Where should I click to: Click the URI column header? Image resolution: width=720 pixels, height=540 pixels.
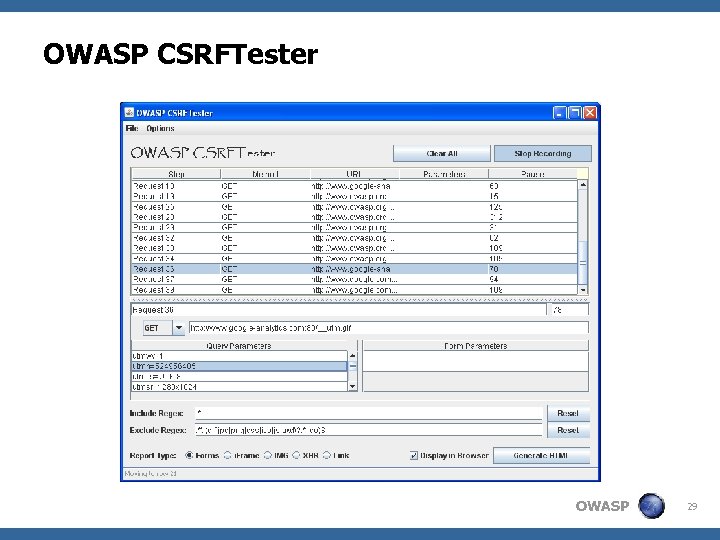[x=354, y=174]
